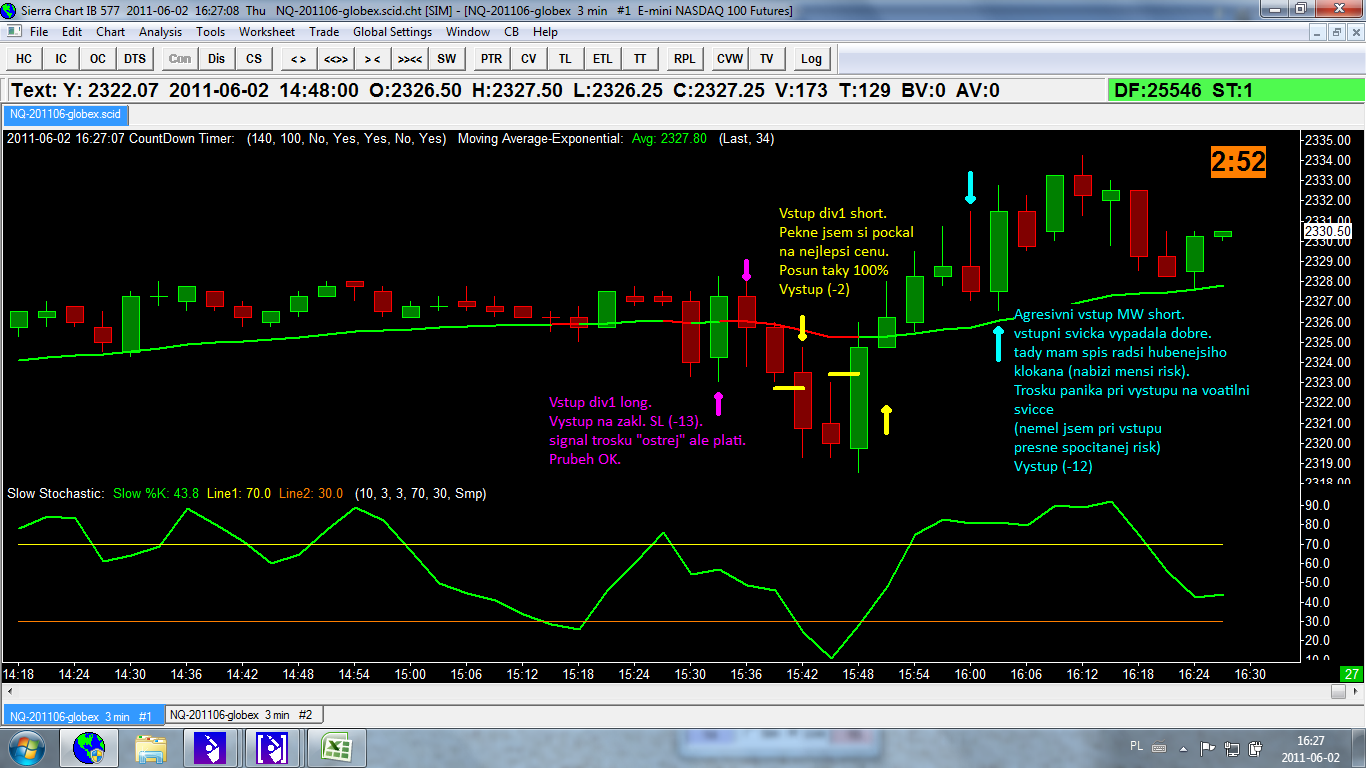Open the Trade menu
Image resolution: width=1366 pixels, height=768 pixels.
324,32
